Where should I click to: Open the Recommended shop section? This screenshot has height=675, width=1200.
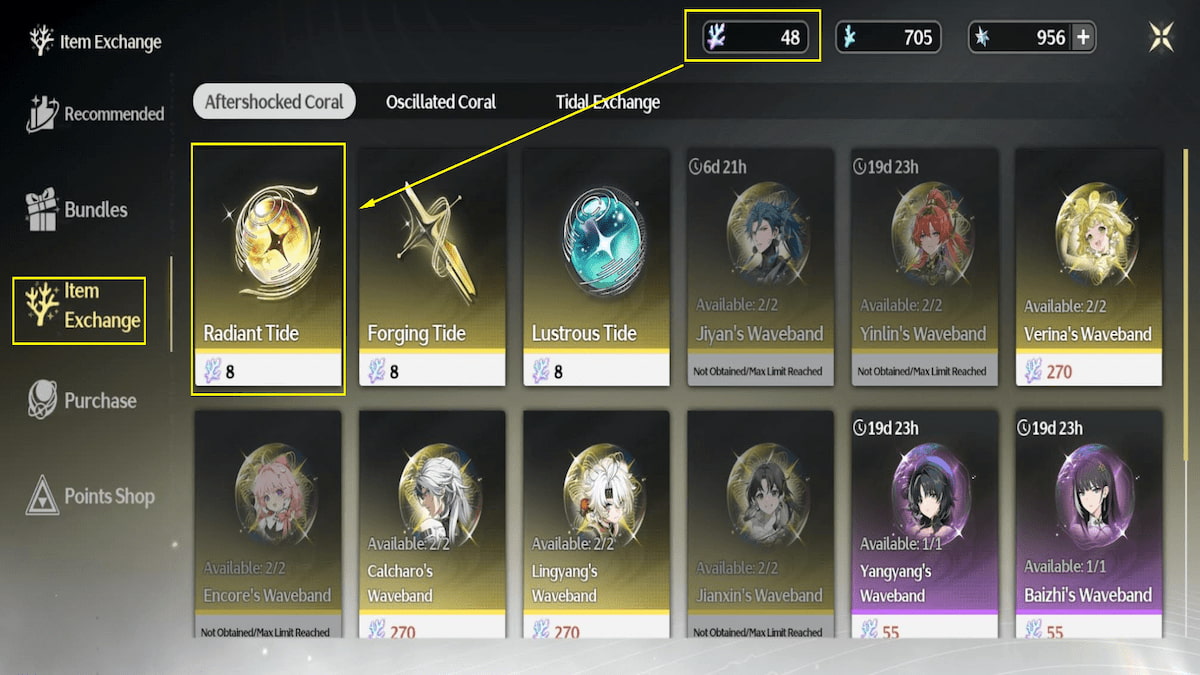94,114
